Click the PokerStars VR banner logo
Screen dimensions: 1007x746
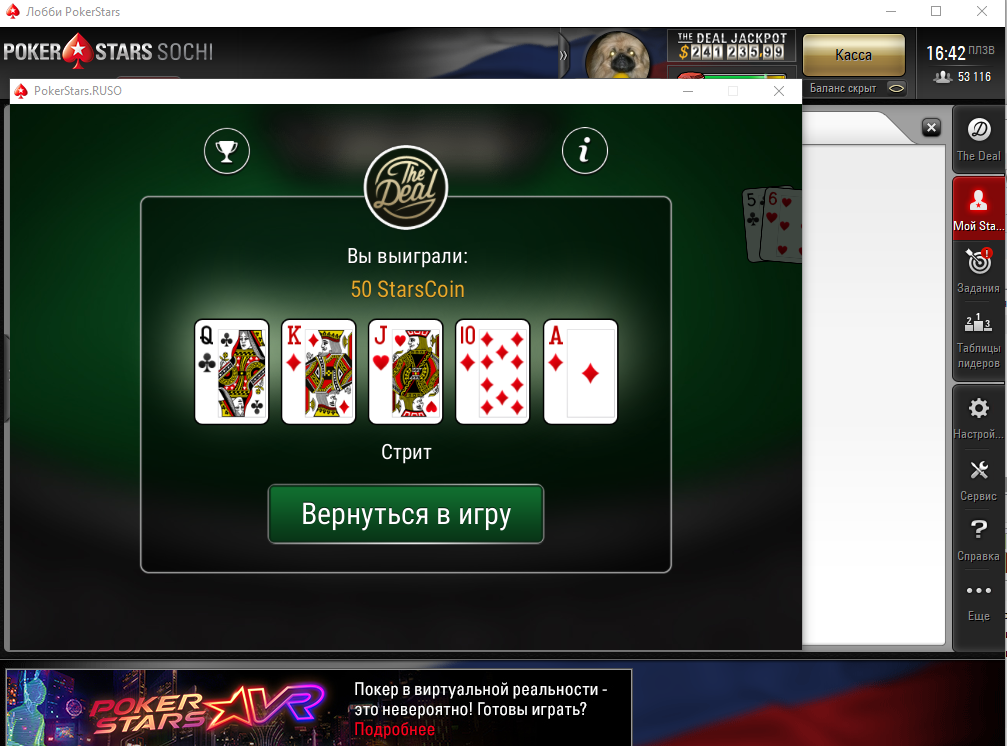point(207,709)
